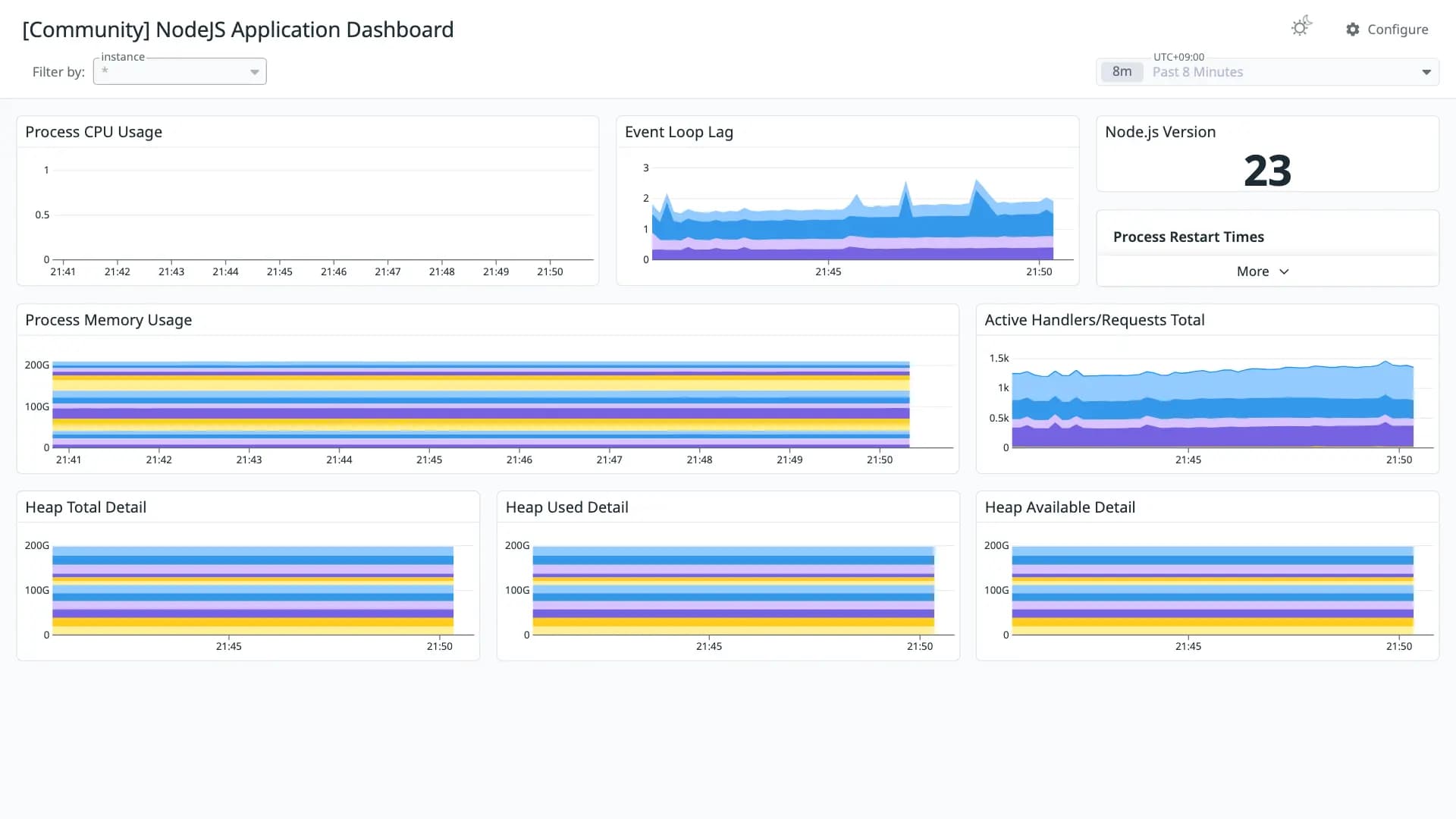Click the Process Memory Usage title

click(108, 320)
